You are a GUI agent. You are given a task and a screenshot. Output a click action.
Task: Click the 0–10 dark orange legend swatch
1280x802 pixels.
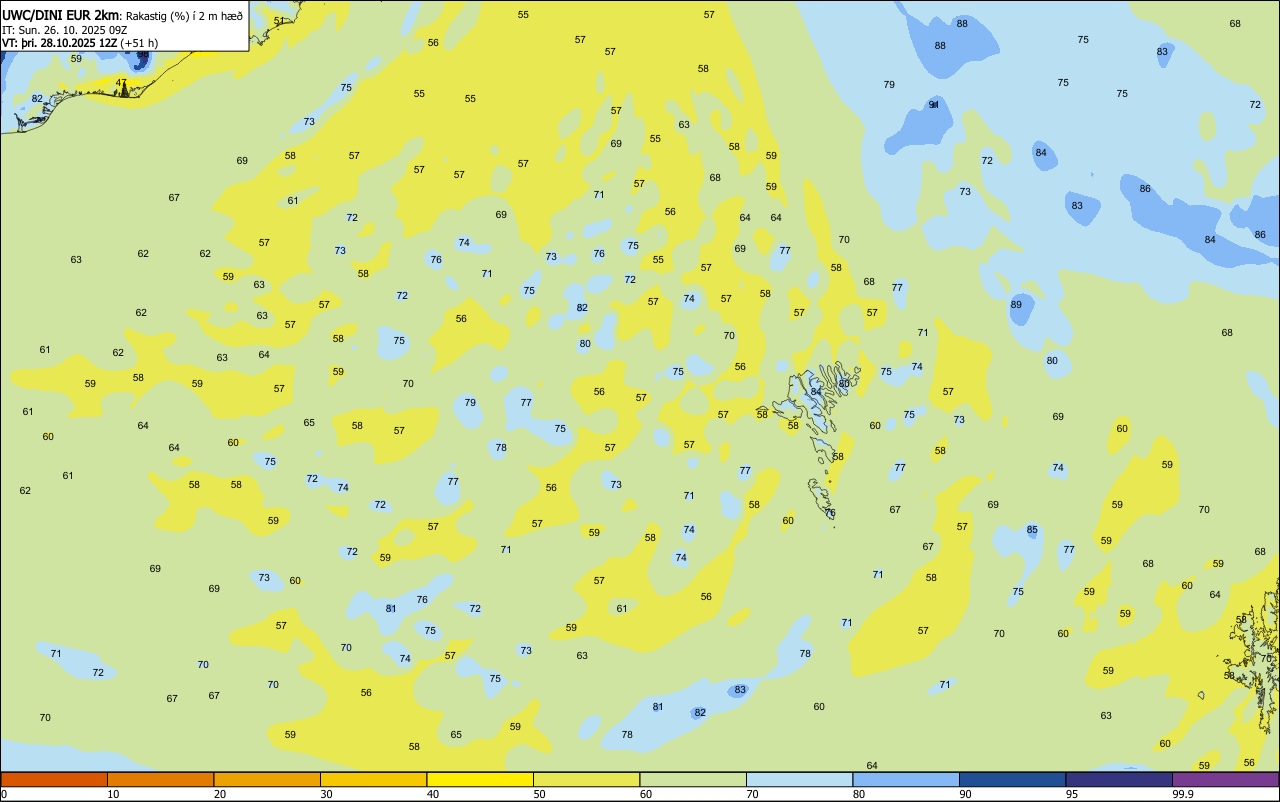click(x=54, y=779)
